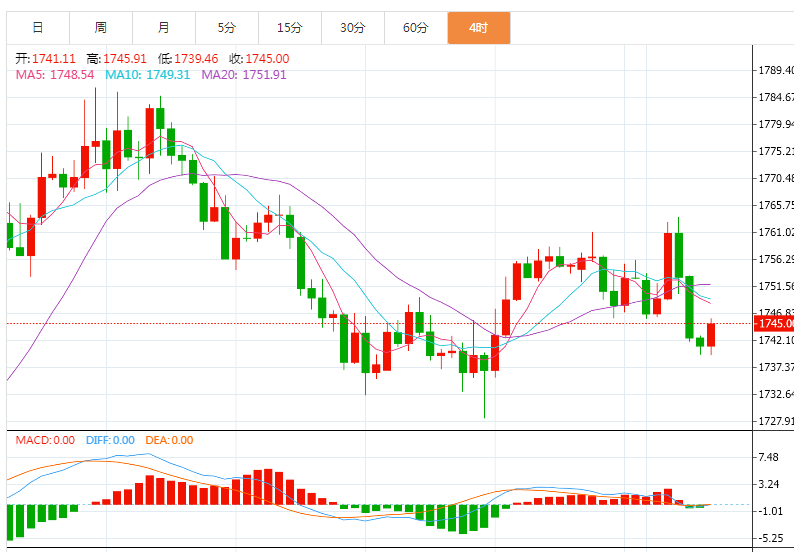Click the DEA:0.00 label
The image size is (794, 552).
pos(169,440)
